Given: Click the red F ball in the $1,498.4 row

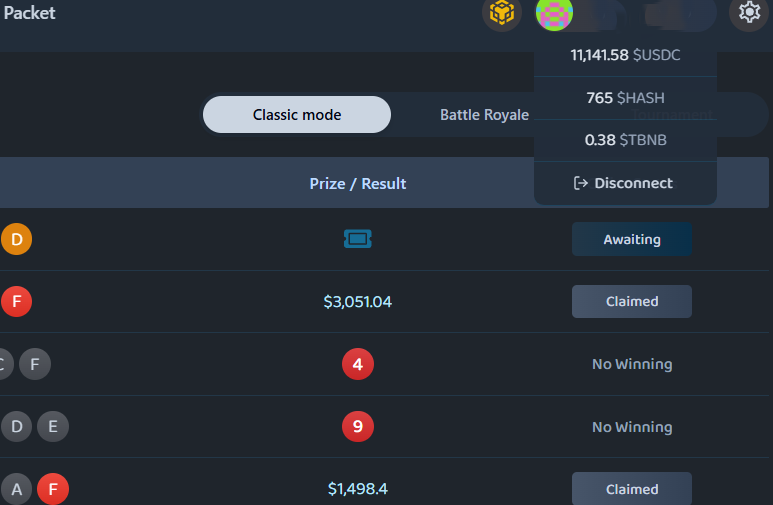Looking at the screenshot, I should pos(53,489).
